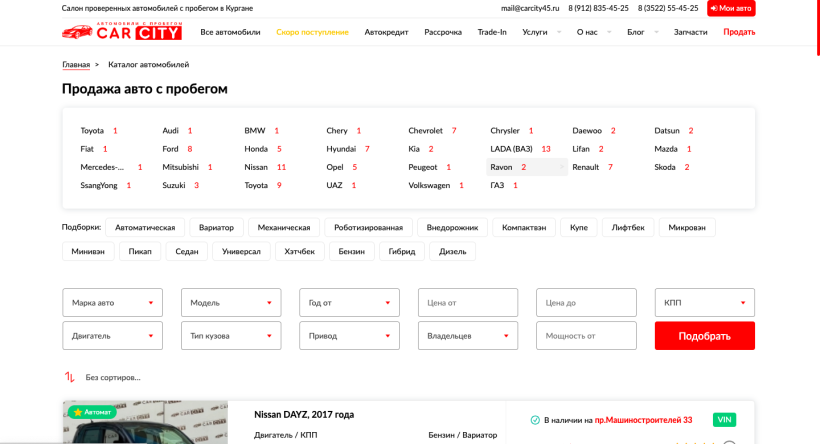Click the Продать menu link
This screenshot has width=820, height=444.
click(x=739, y=32)
